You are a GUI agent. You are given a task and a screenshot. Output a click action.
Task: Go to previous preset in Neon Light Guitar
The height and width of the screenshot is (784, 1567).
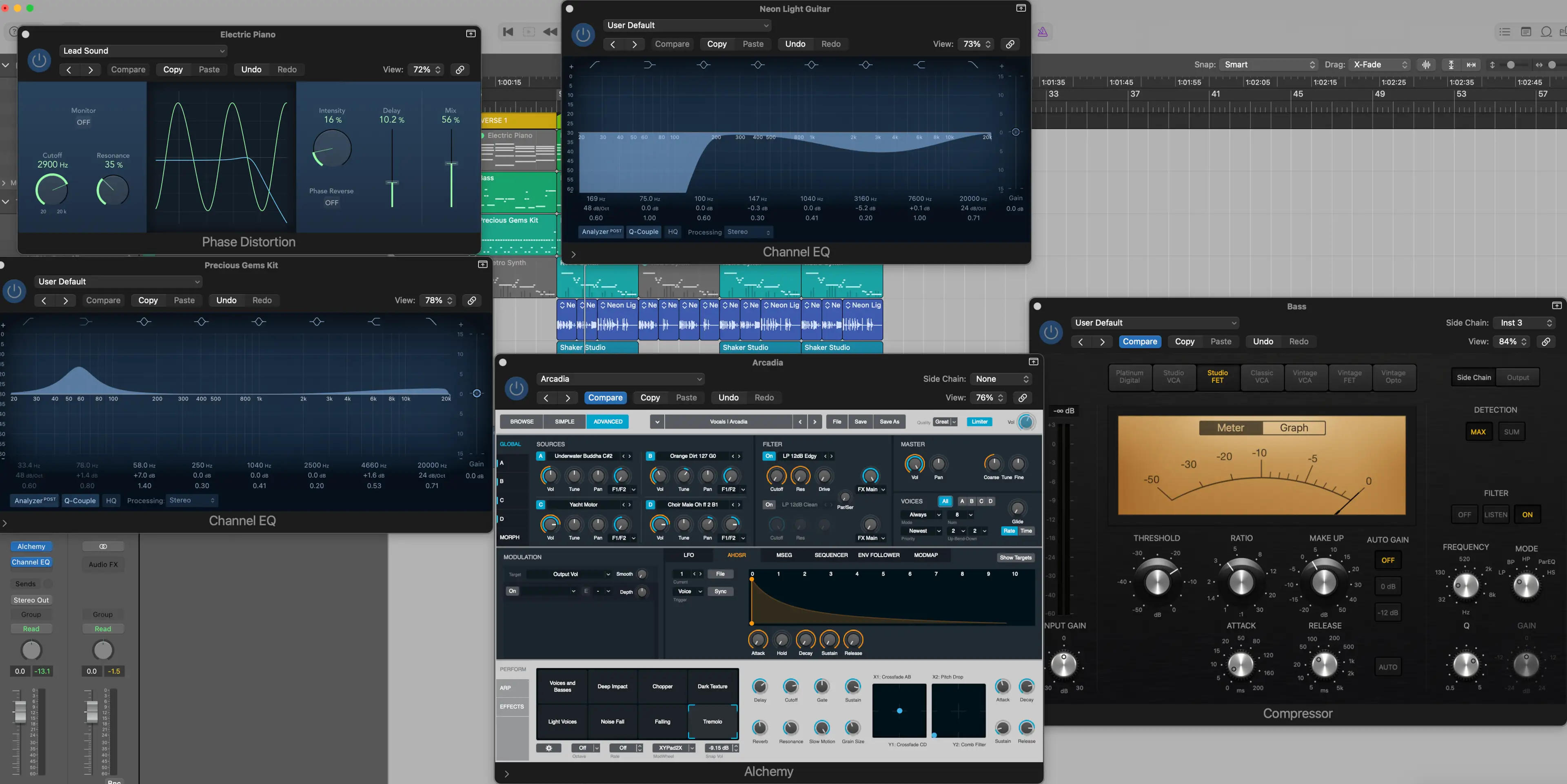pyautogui.click(x=613, y=44)
